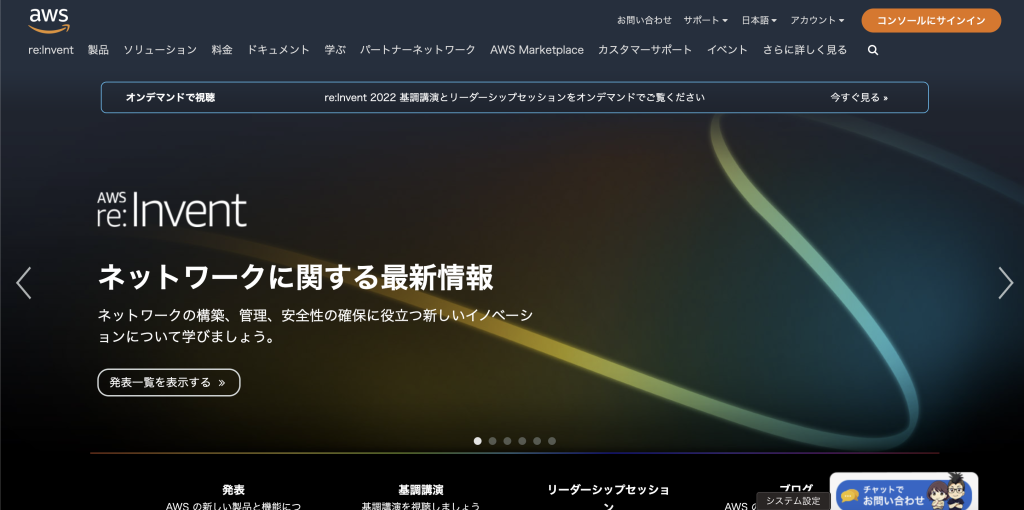
Task: Open the チャットでお問い合わせ chat widget
Action: point(904,491)
